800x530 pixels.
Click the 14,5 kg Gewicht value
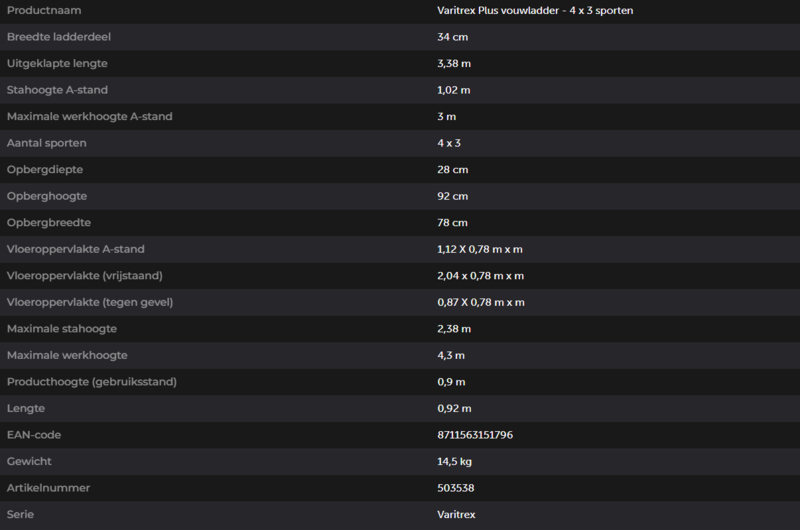click(454, 461)
